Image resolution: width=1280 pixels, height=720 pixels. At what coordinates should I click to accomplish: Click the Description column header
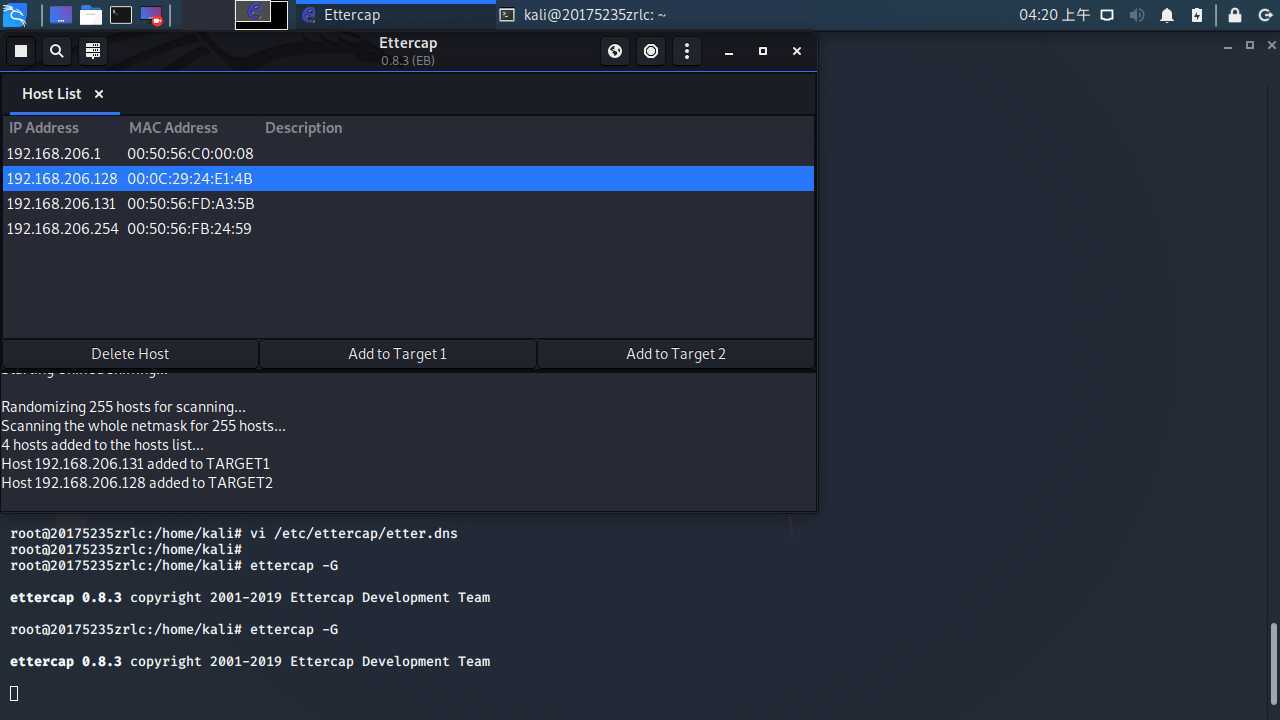pyautogui.click(x=303, y=128)
